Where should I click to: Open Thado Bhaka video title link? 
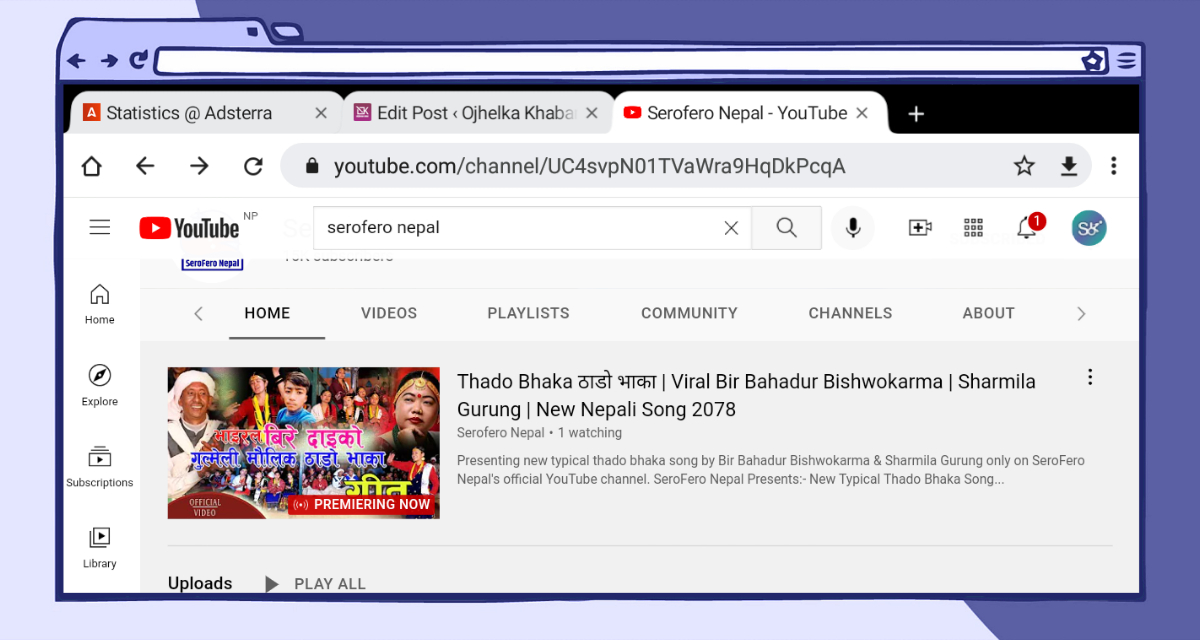(746, 395)
